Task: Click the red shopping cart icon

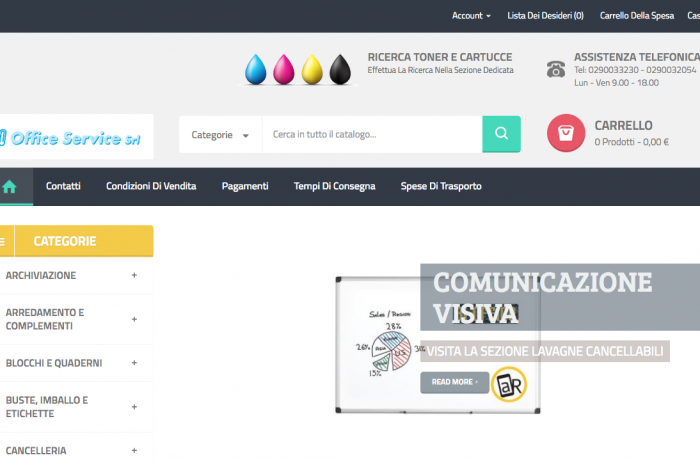Action: tap(566, 134)
